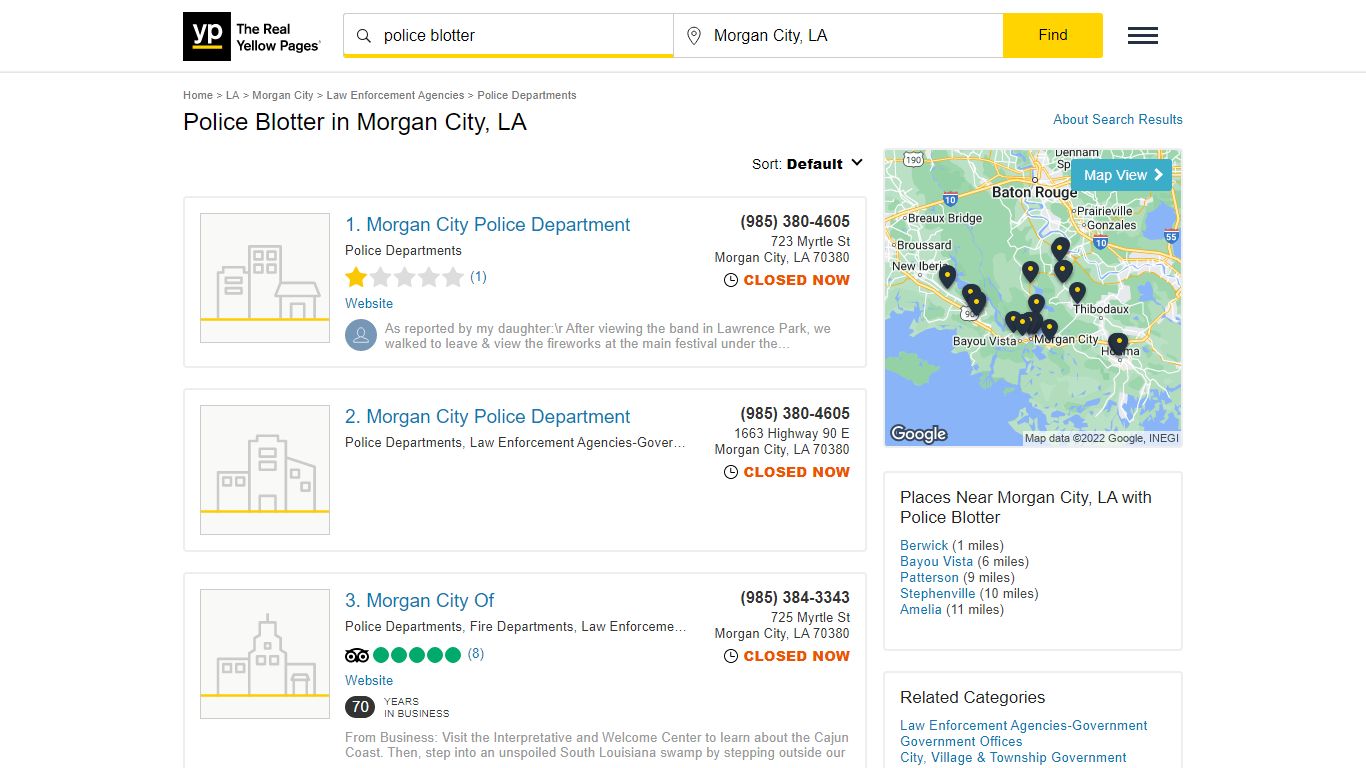The height and width of the screenshot is (768, 1366).
Task: Click the YP Real Yellow Pages logo
Action: click(x=252, y=37)
